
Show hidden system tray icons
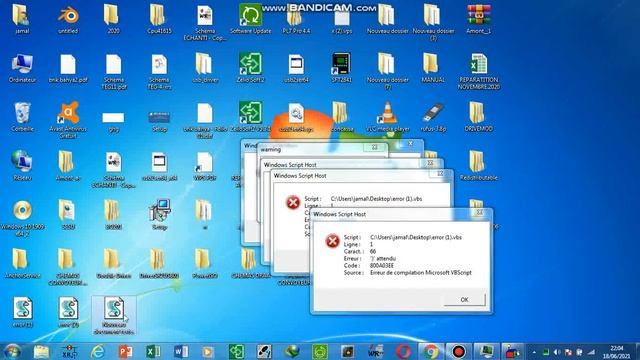534,352
